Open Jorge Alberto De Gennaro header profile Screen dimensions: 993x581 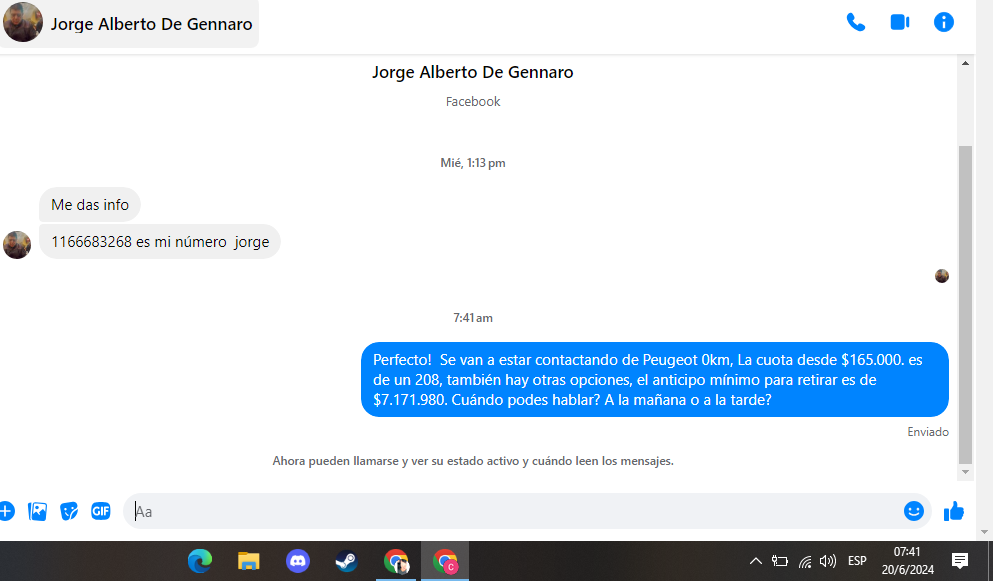coord(130,24)
